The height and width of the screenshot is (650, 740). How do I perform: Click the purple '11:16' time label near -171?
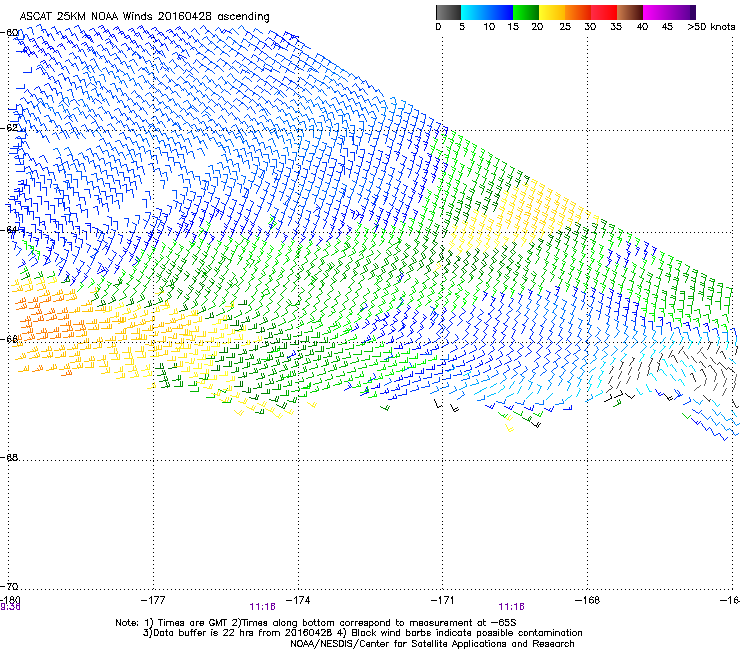coord(512,607)
